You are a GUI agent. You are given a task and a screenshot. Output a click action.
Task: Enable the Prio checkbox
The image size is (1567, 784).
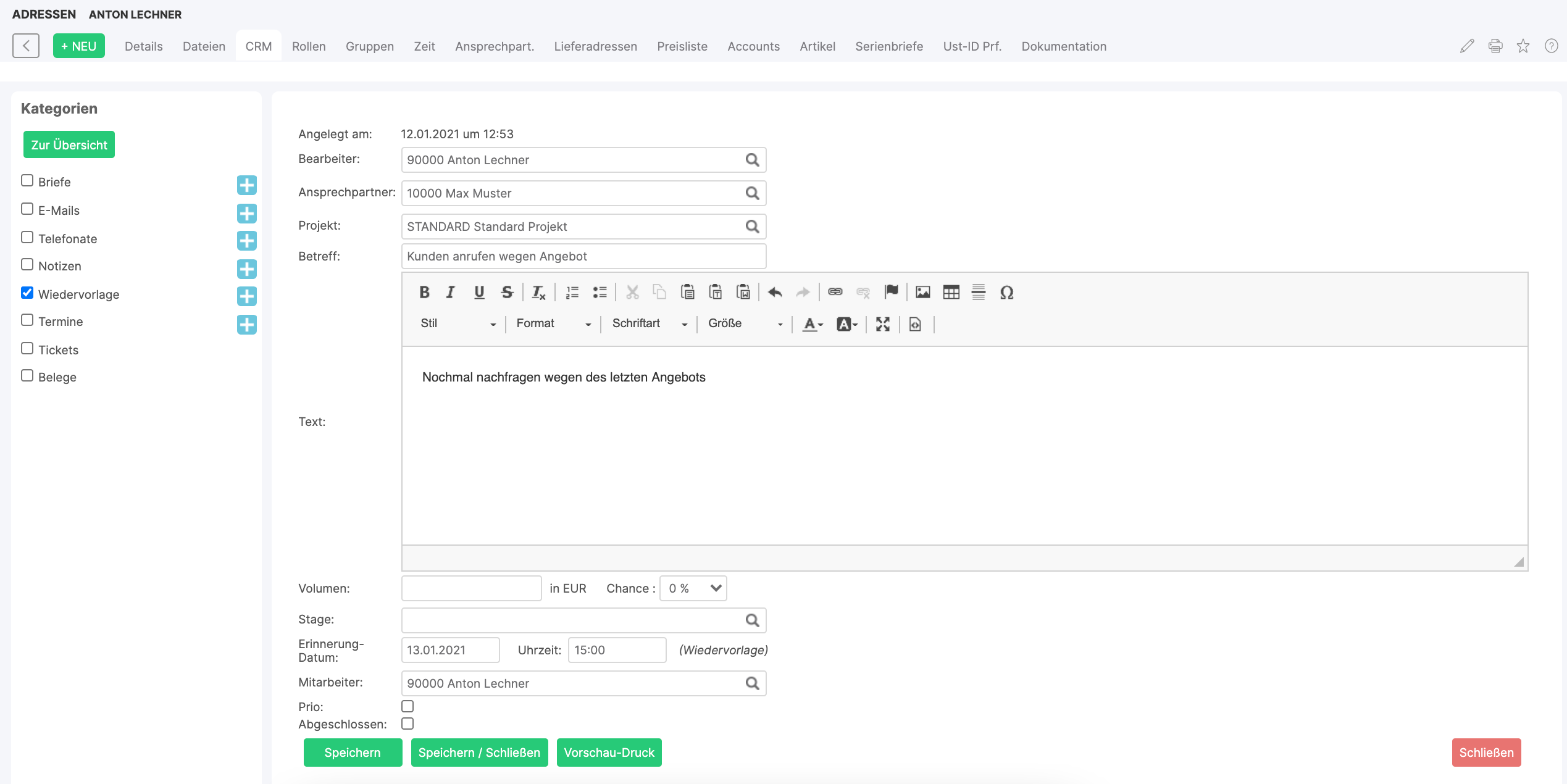407,706
